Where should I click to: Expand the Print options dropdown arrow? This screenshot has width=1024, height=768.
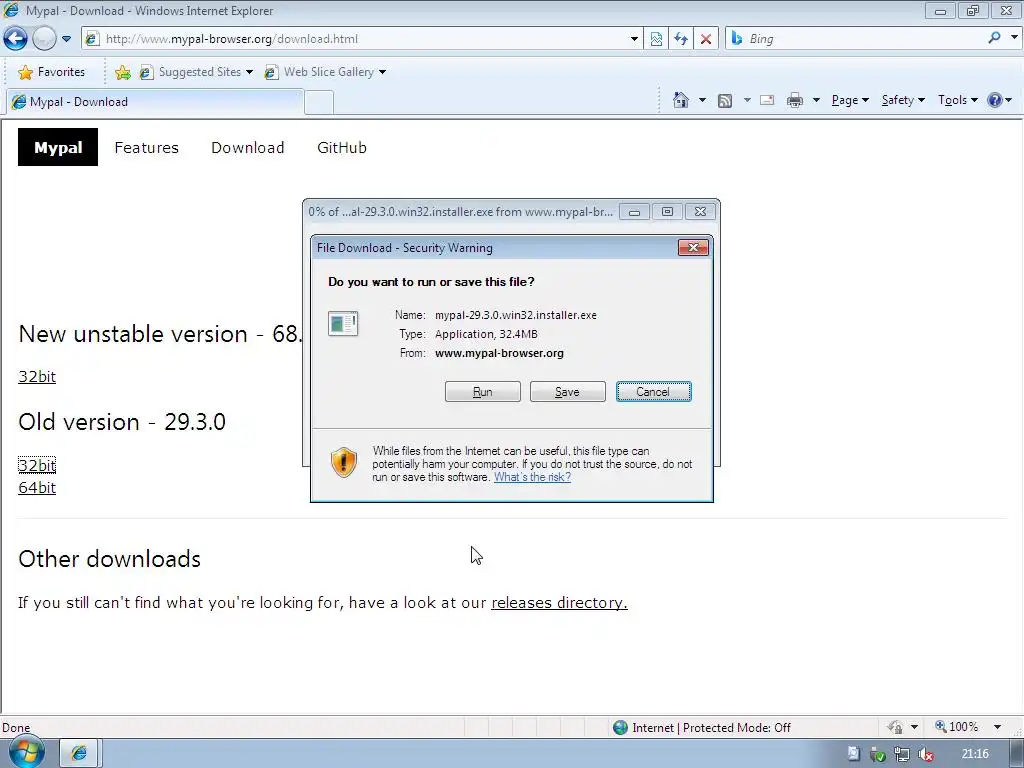click(x=816, y=100)
